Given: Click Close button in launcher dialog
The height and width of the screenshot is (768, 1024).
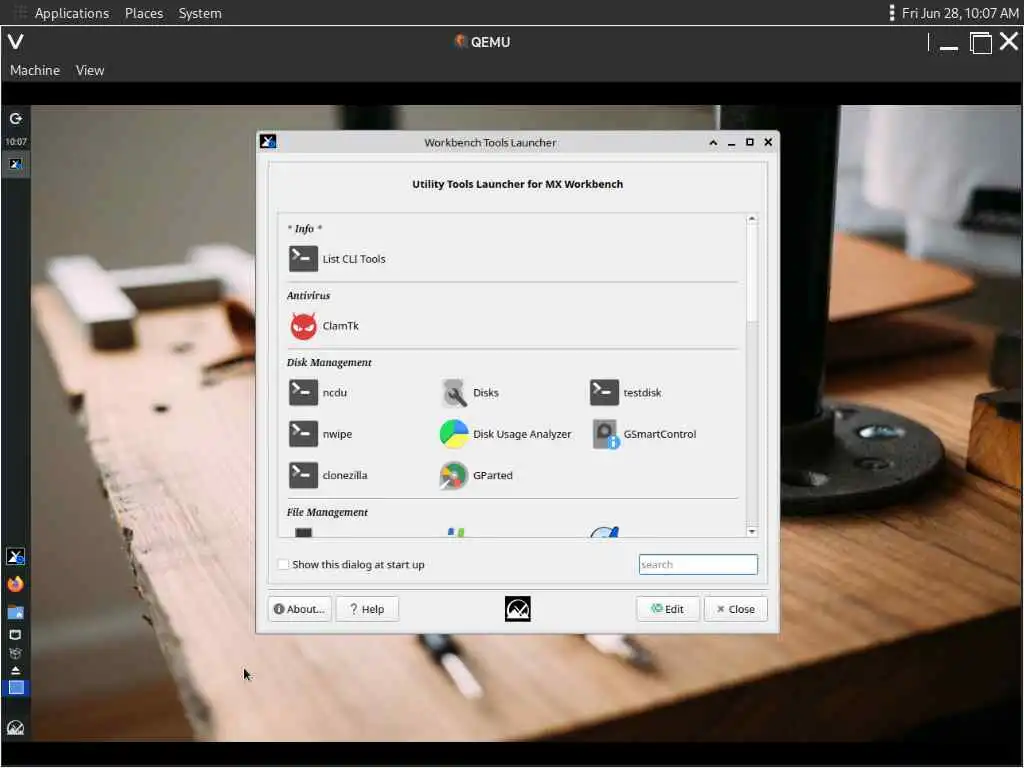Looking at the screenshot, I should [735, 609].
